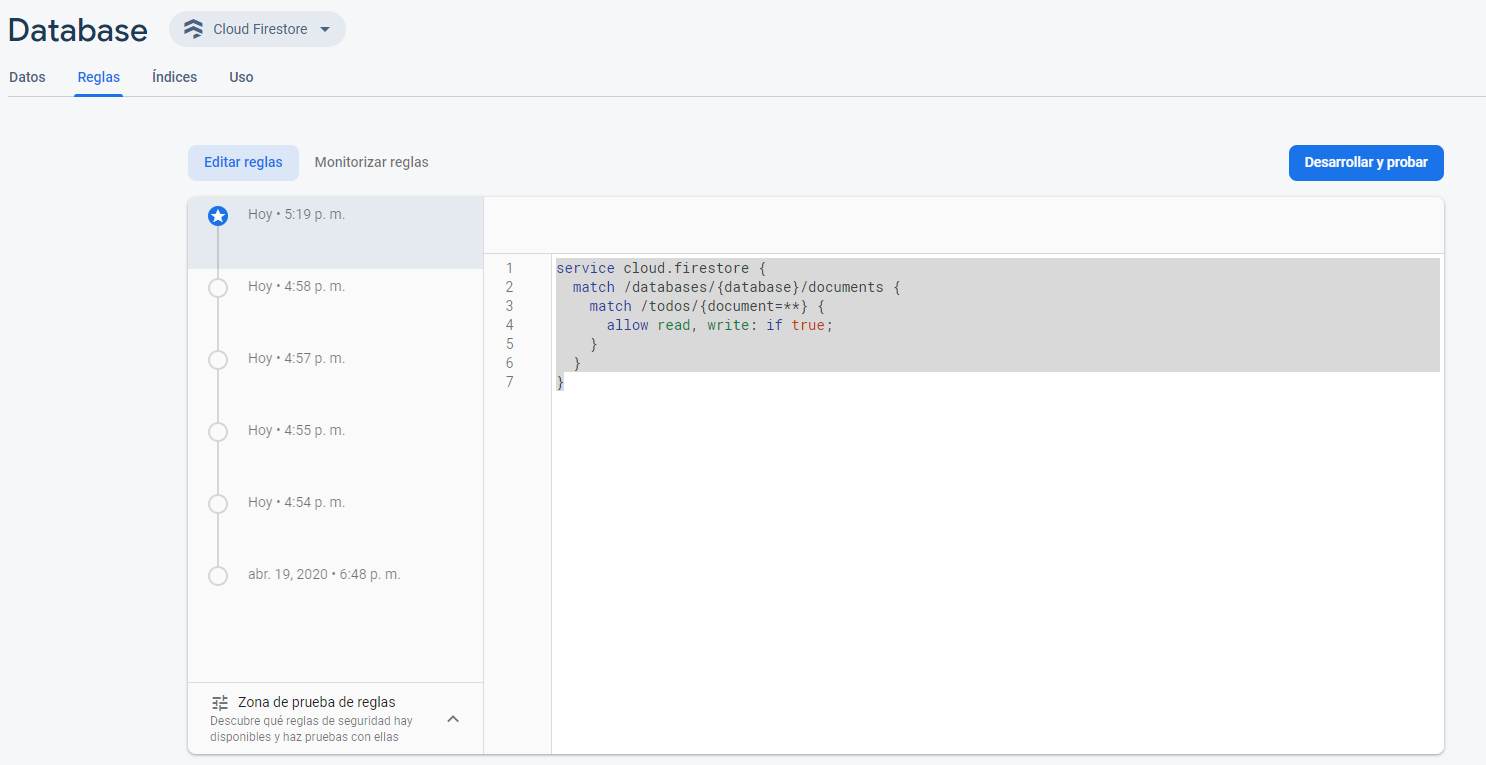Image resolution: width=1486 pixels, height=765 pixels.
Task: Open the Cloud Firestore database selector
Action: click(257, 29)
